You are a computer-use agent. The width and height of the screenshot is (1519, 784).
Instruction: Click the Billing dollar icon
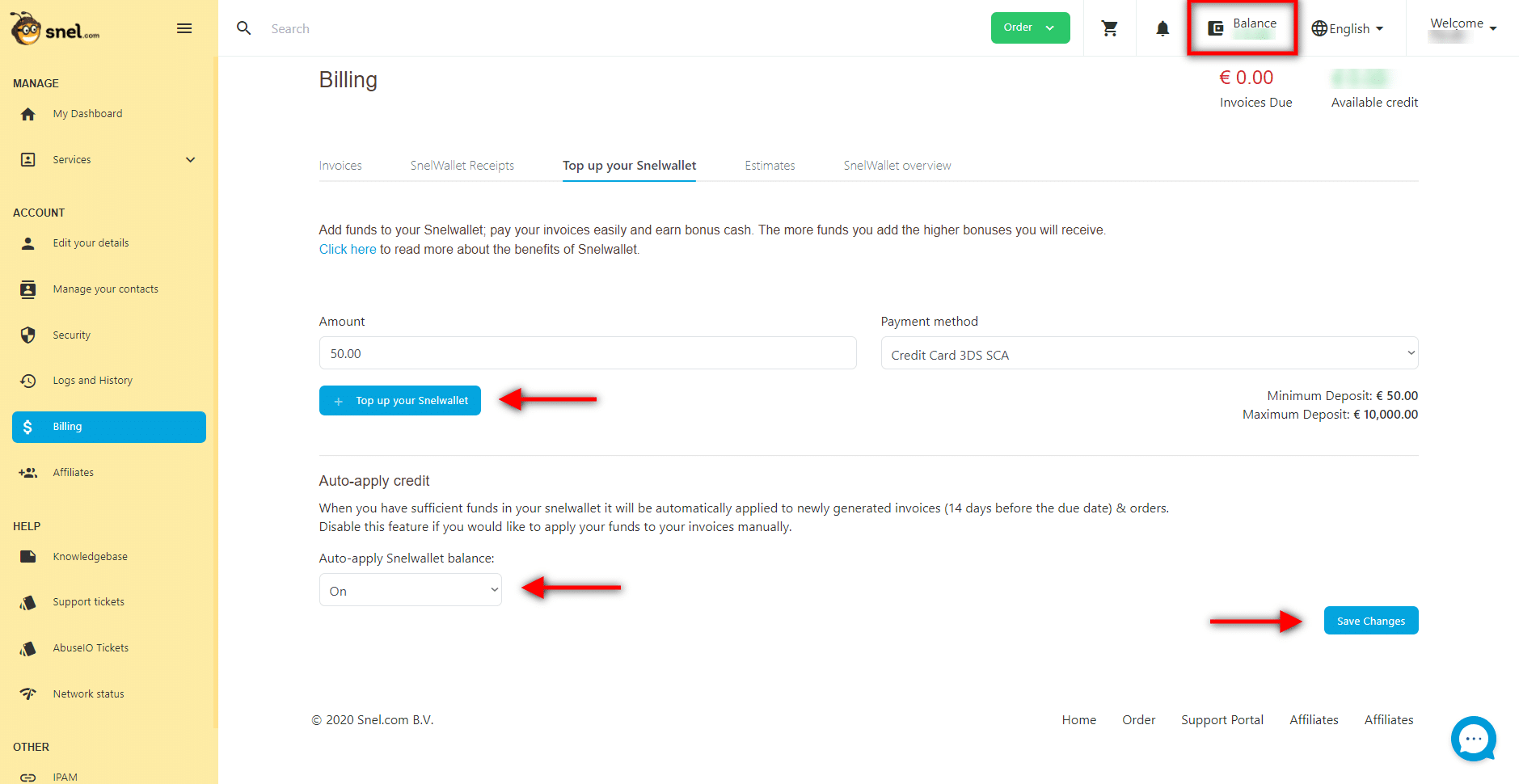coord(28,427)
